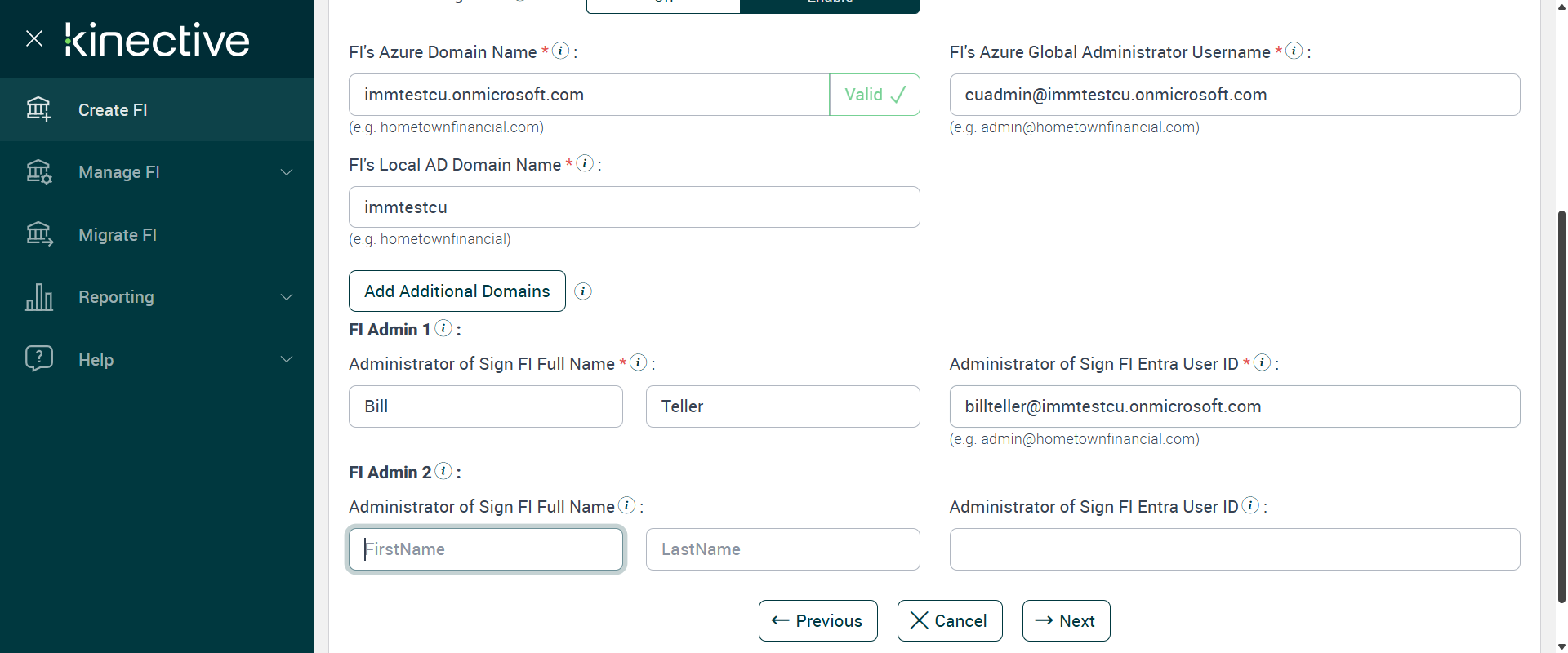
Task: Click the info icon next to FI Admin 2
Action: pyautogui.click(x=443, y=471)
